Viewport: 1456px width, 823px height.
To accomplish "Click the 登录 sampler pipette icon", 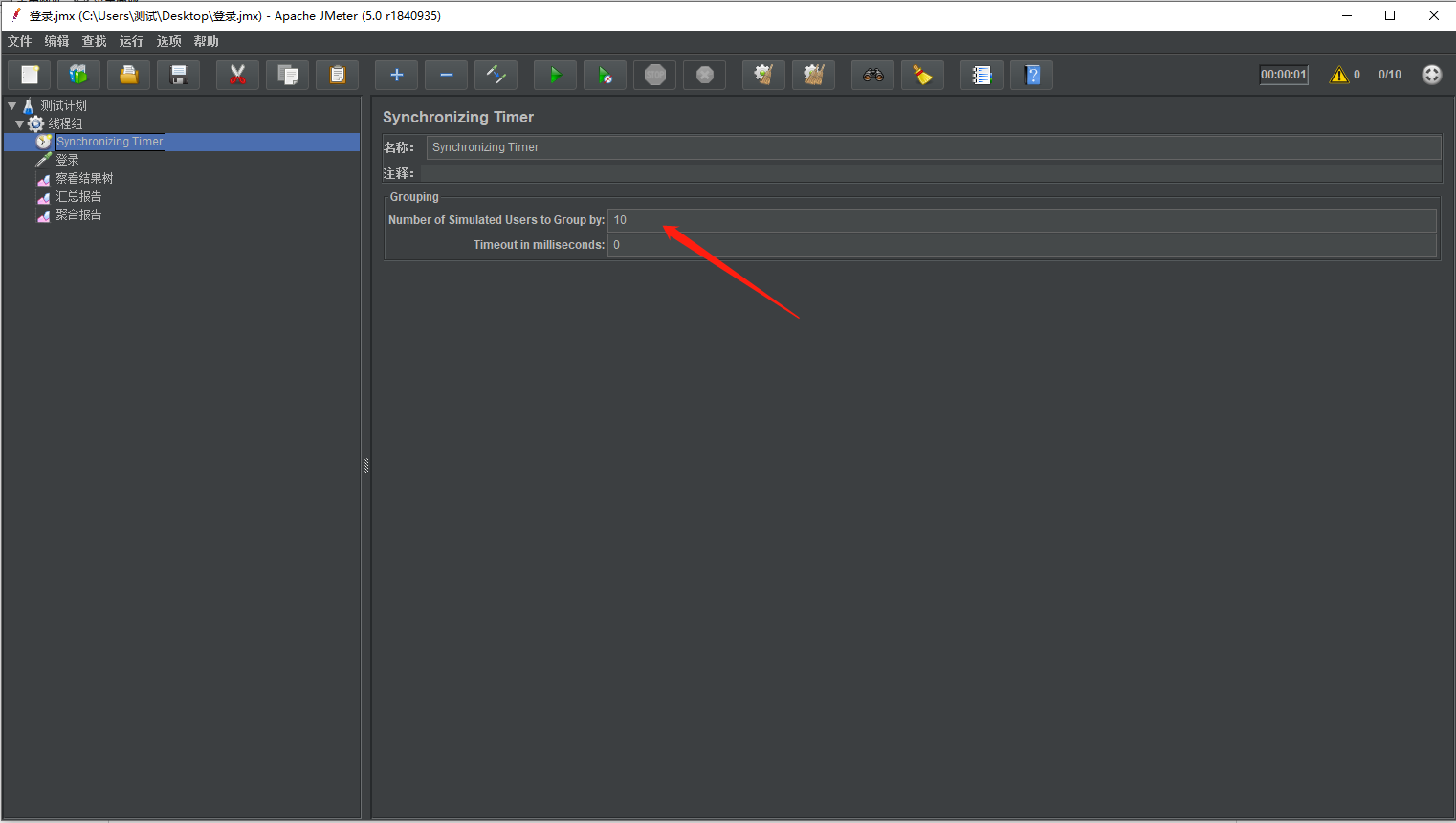I will tap(44, 160).
